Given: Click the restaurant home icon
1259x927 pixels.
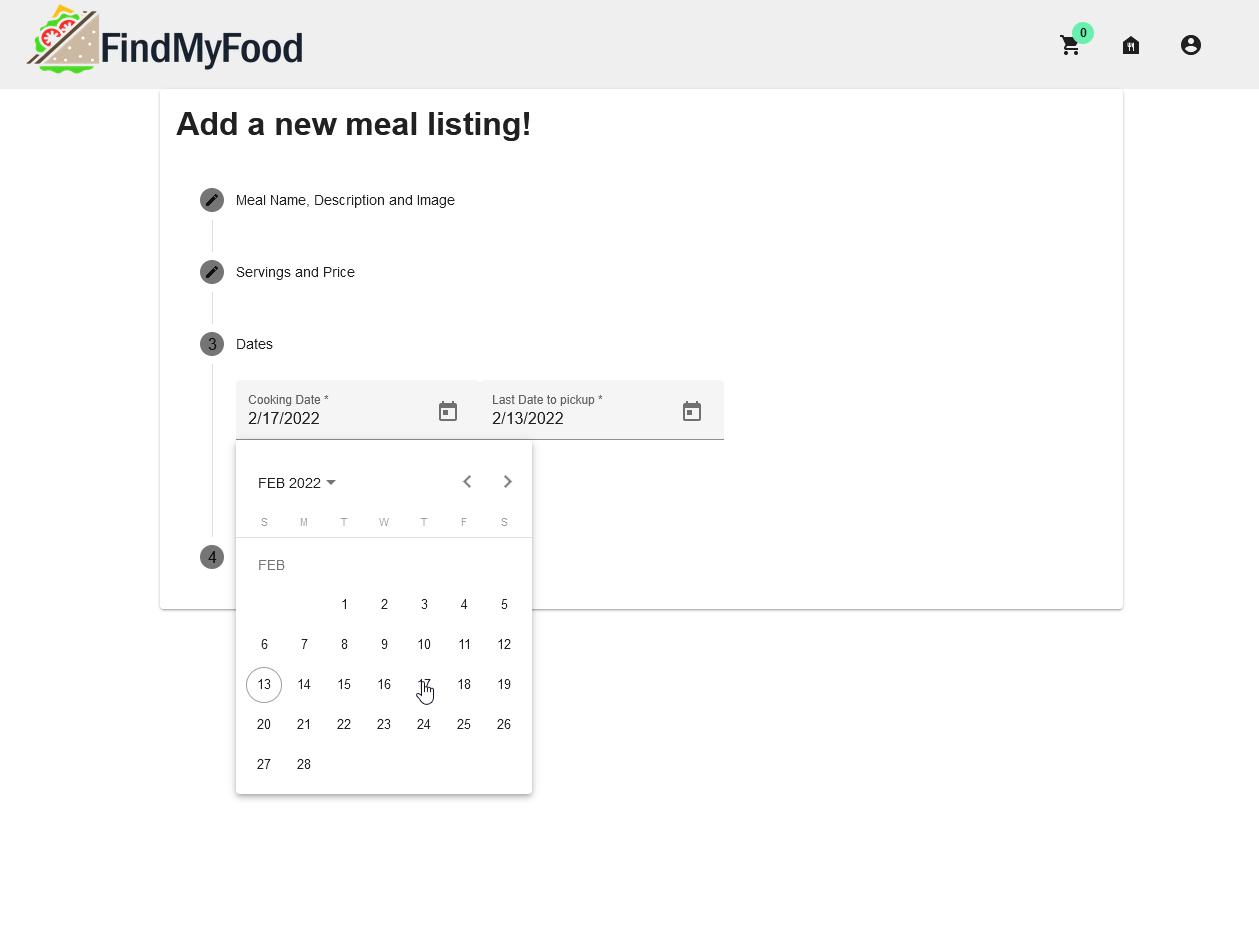Looking at the screenshot, I should coord(1131,45).
